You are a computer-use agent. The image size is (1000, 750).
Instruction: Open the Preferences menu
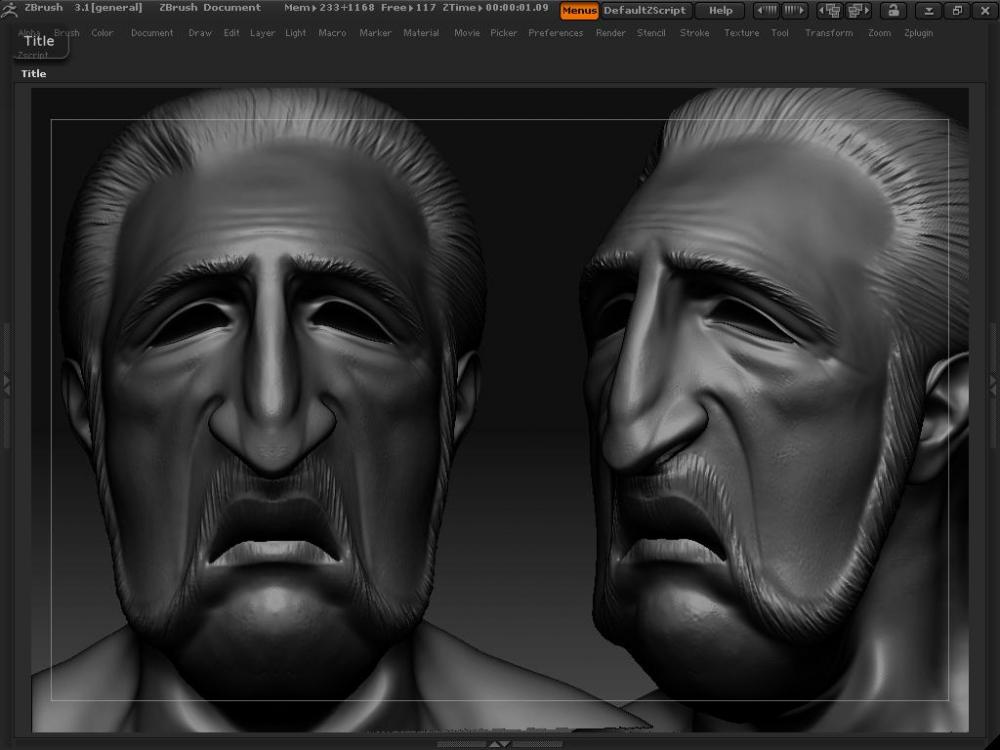pos(555,33)
